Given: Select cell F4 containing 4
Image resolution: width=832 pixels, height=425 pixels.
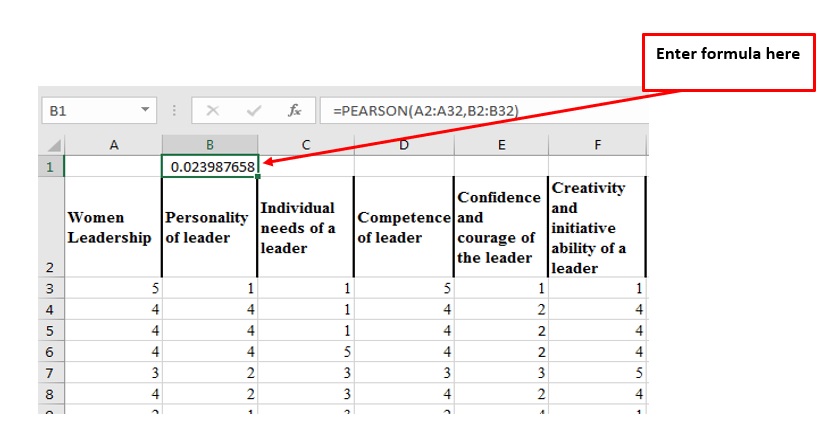Looking at the screenshot, I should point(597,309).
